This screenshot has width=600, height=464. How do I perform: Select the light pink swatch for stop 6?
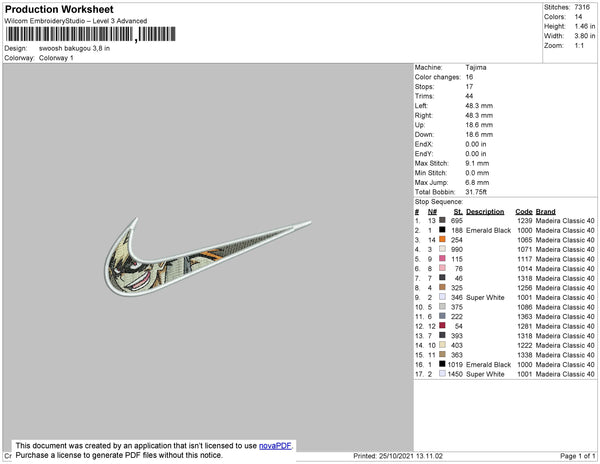(442, 268)
